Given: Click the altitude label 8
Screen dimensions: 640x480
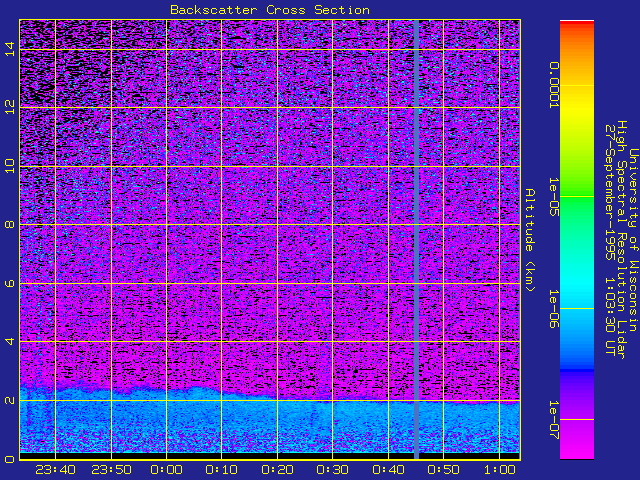Looking at the screenshot, I should [10, 224].
